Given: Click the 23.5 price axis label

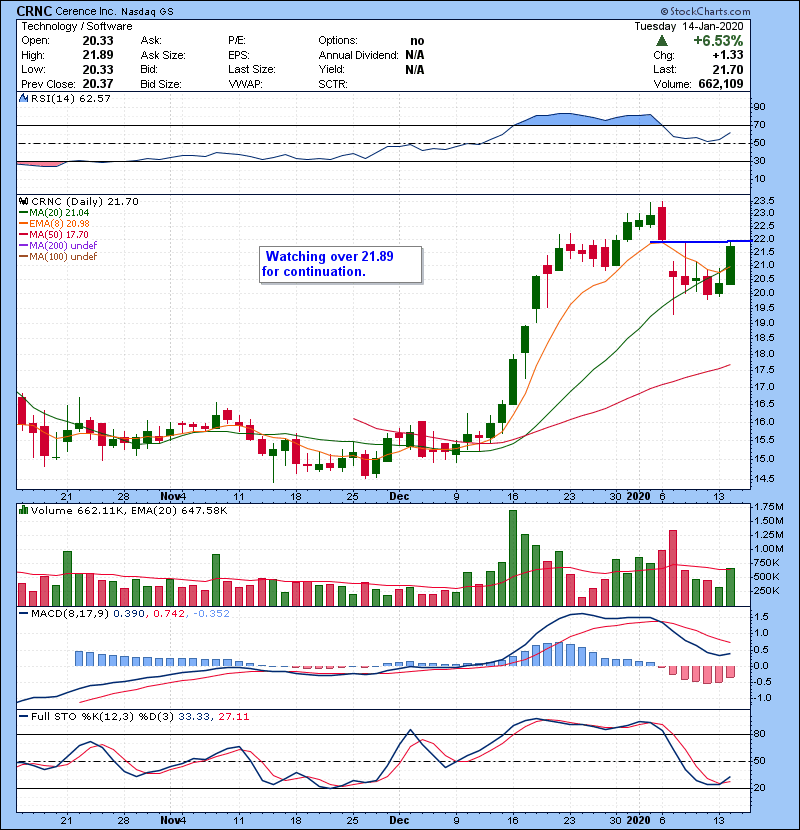Looking at the screenshot, I should coord(763,201).
